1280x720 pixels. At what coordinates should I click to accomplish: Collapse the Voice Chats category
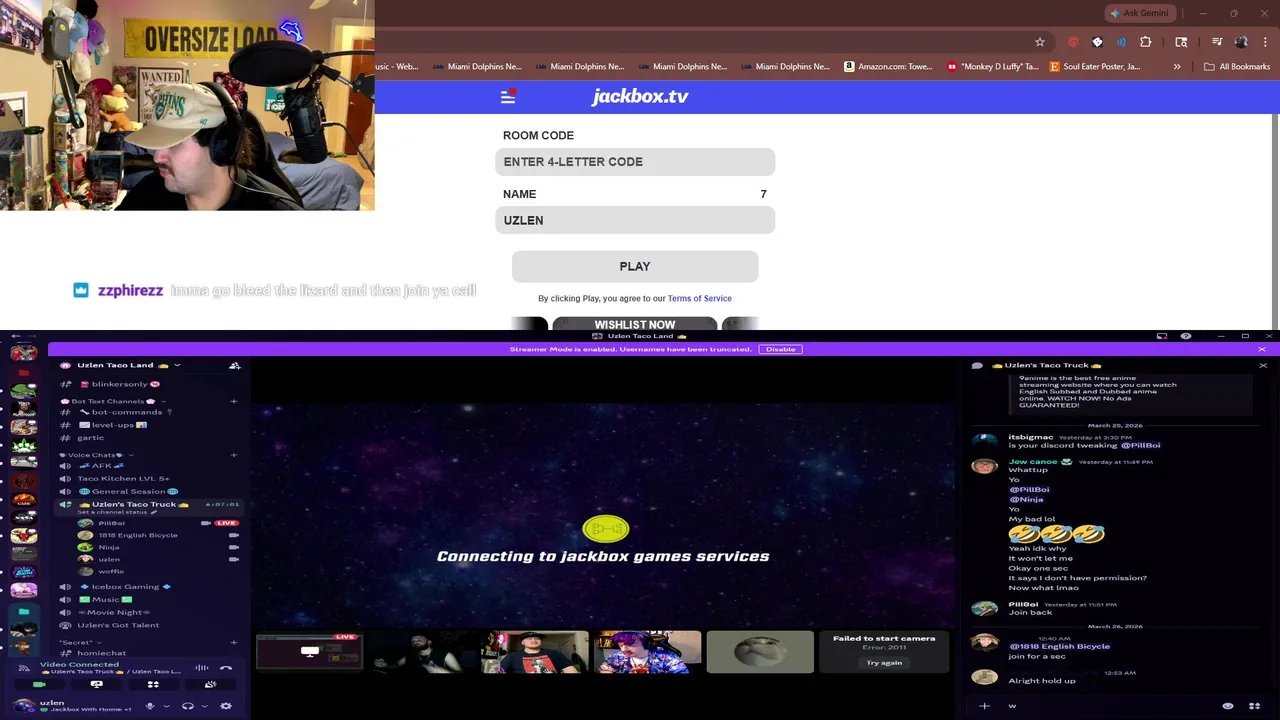click(95, 455)
